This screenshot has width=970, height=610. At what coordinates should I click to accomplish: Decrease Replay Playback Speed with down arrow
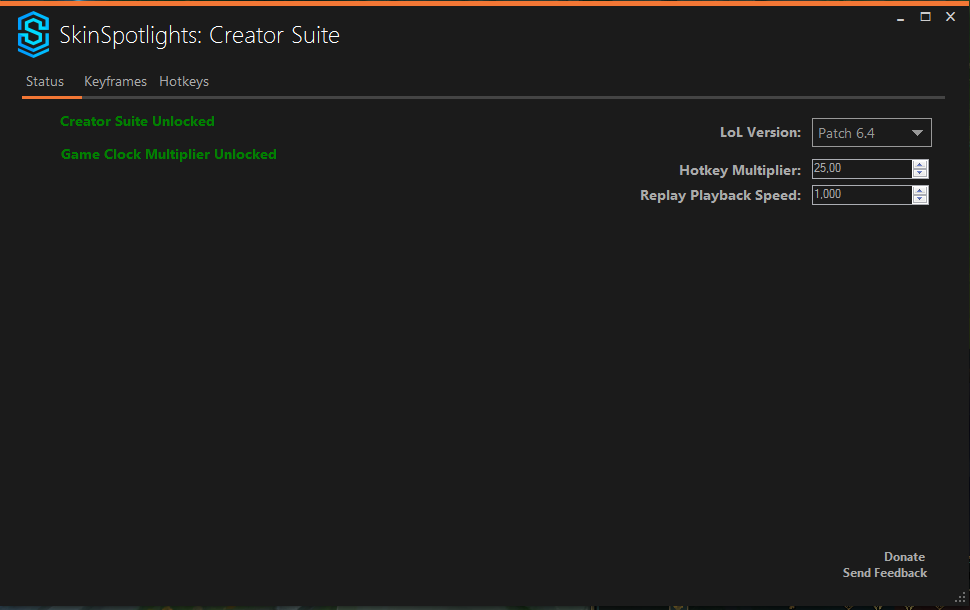coord(920,199)
